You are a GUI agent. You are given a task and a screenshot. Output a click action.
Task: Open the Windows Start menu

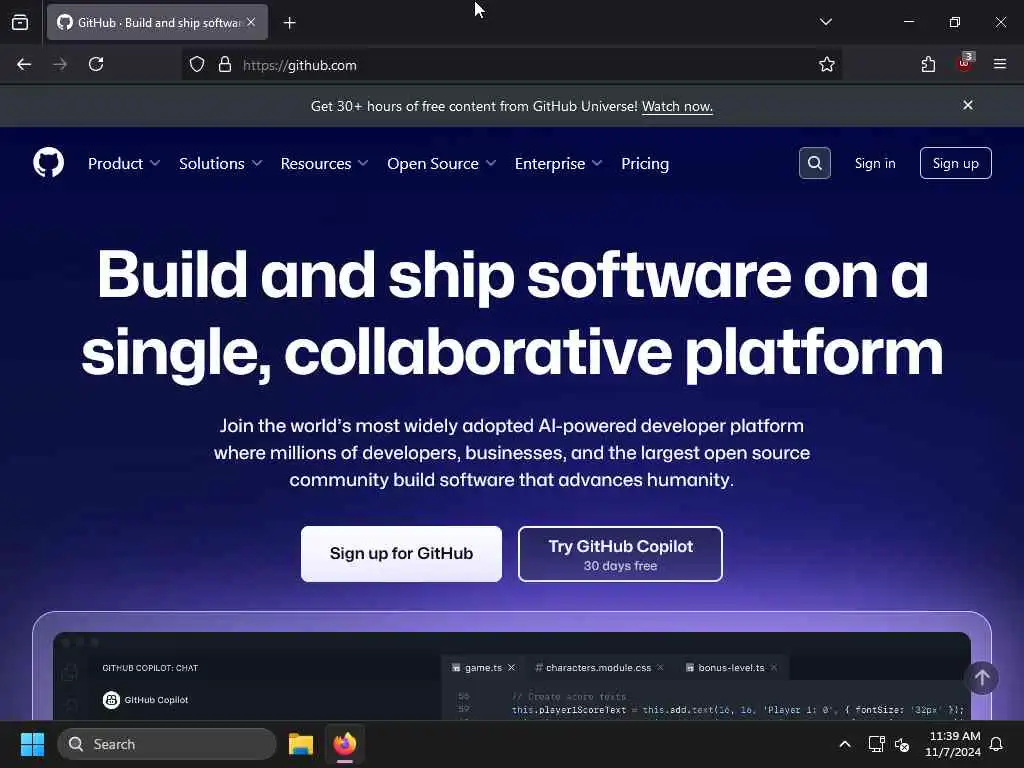[32, 744]
